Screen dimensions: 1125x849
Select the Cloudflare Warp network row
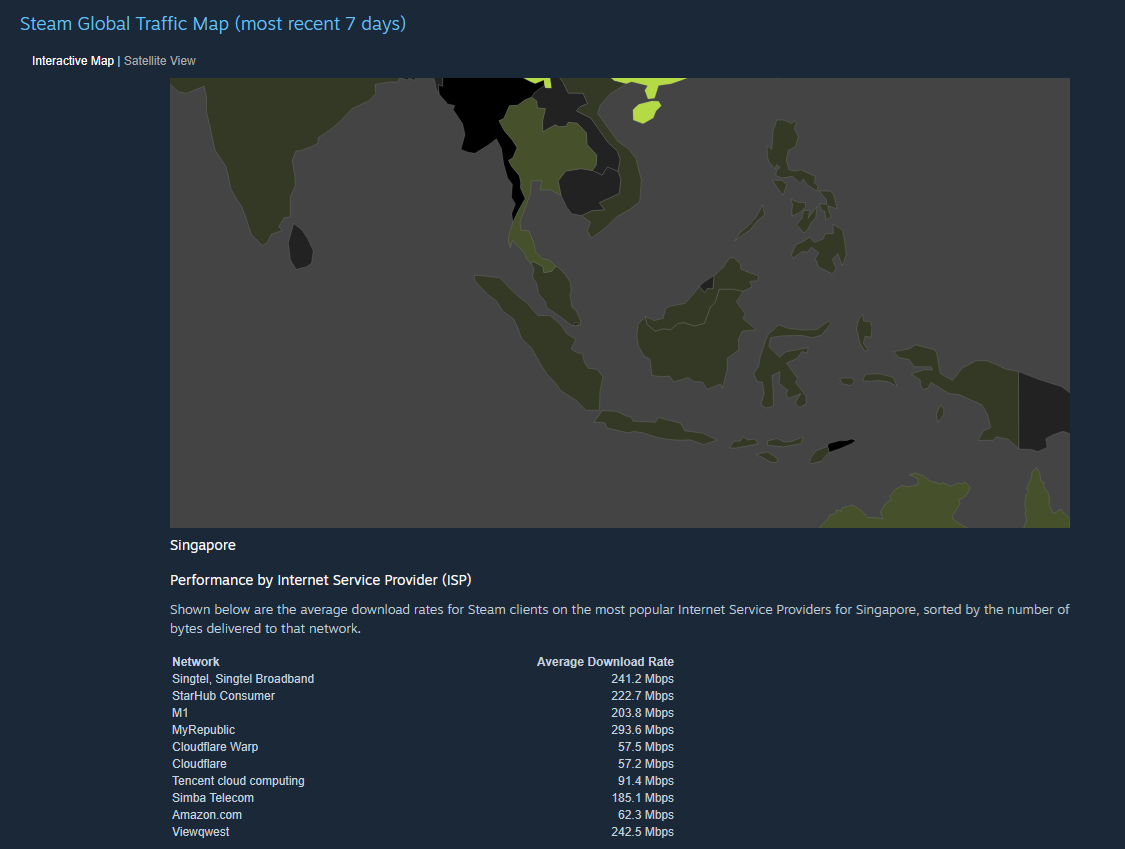coord(423,747)
